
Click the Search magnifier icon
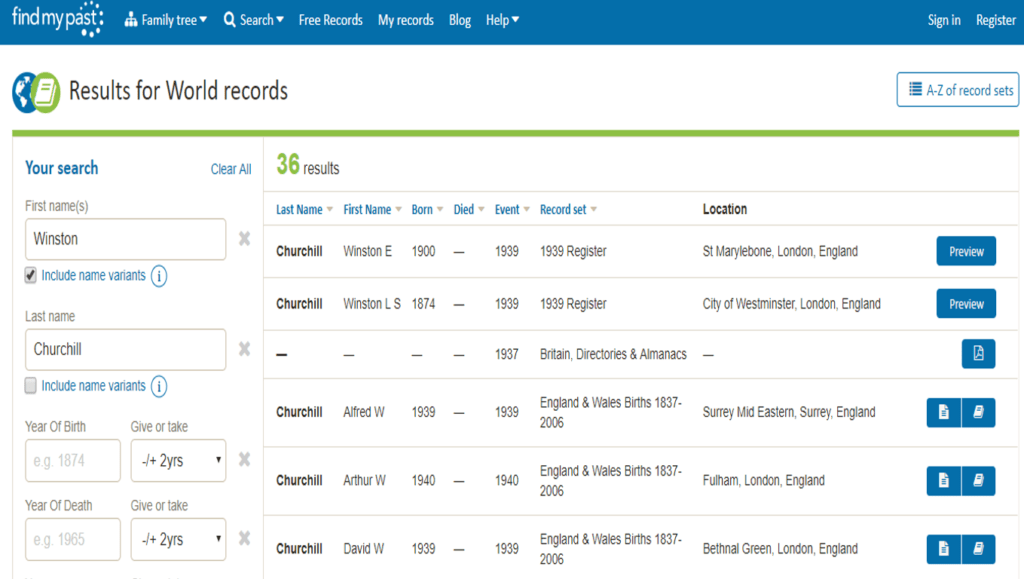[x=229, y=20]
